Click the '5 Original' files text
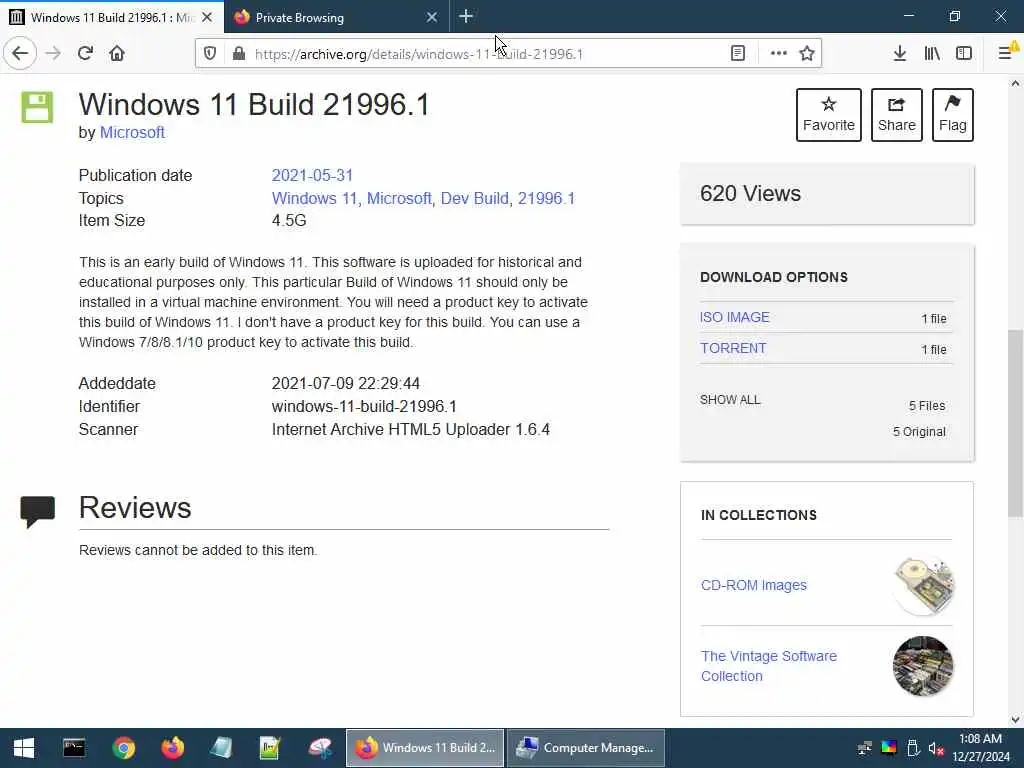1024x768 pixels. [919, 432]
